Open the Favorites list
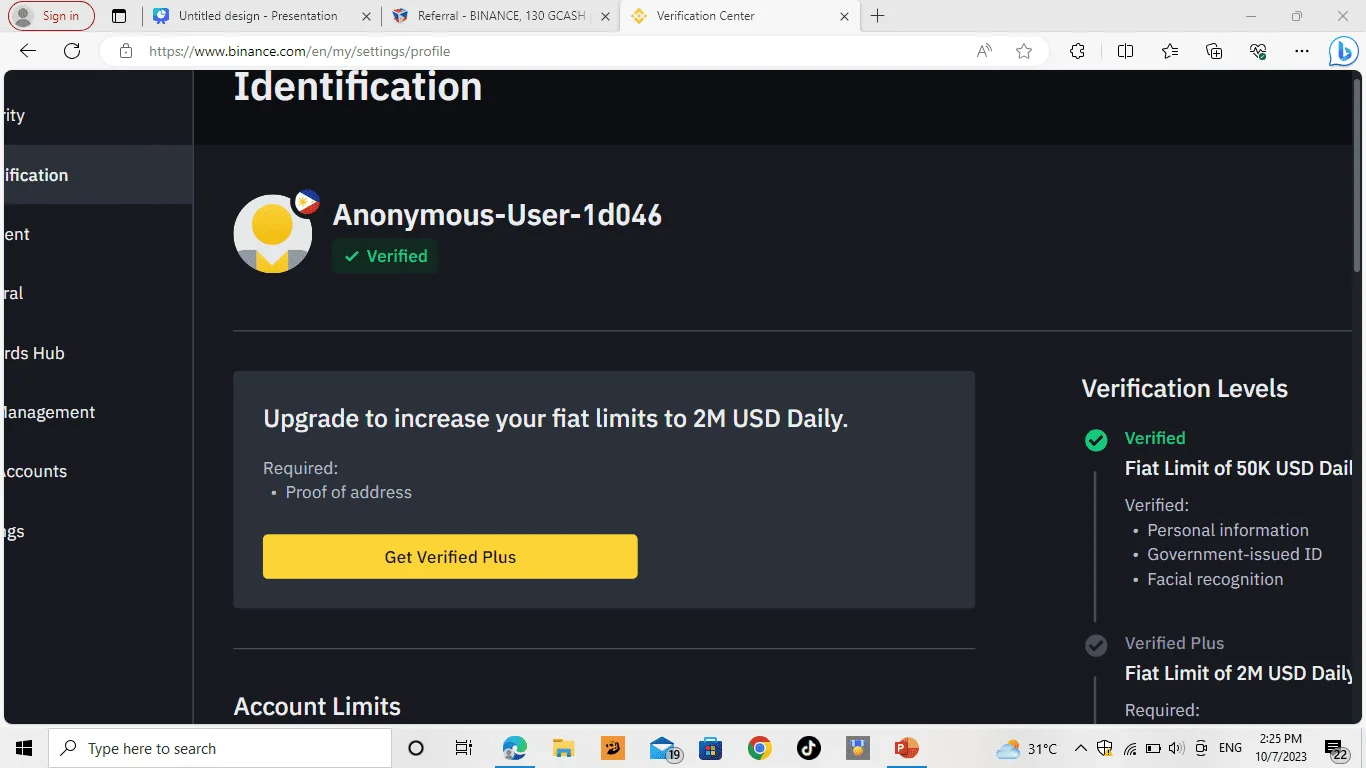Screen dimensions: 1366x768 [1170, 51]
